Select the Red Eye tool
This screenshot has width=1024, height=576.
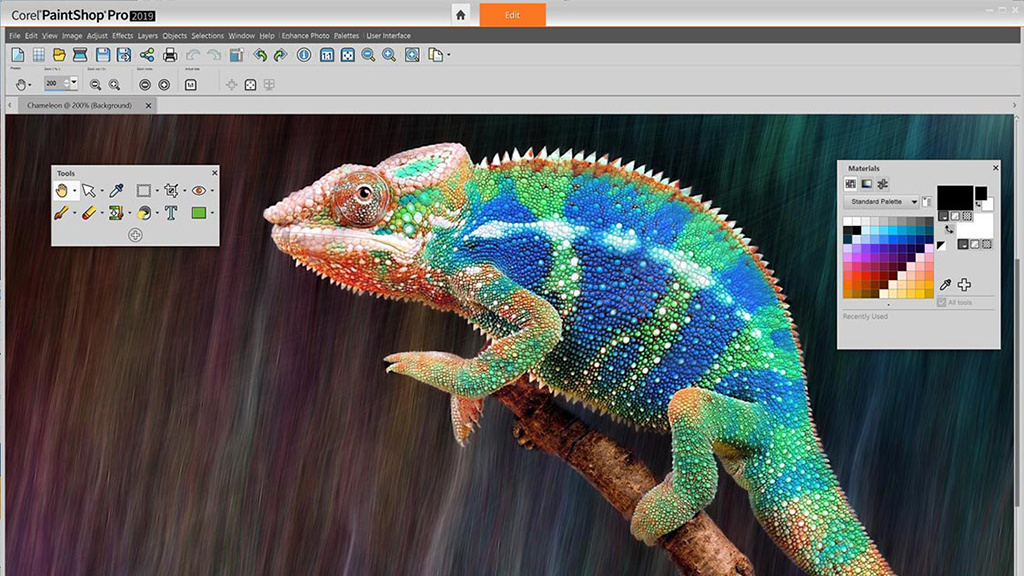coord(199,190)
